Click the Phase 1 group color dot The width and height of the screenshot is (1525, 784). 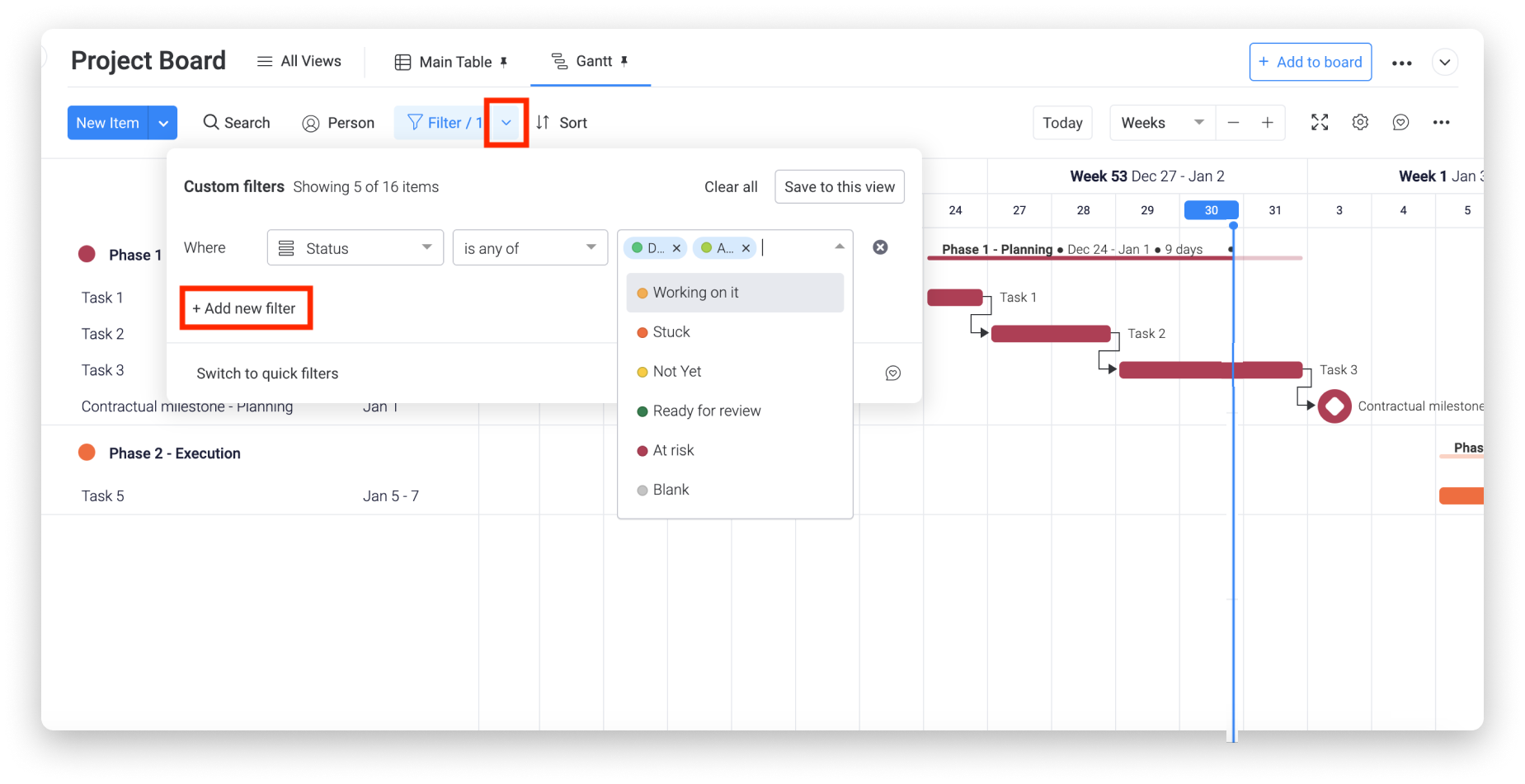point(87,254)
